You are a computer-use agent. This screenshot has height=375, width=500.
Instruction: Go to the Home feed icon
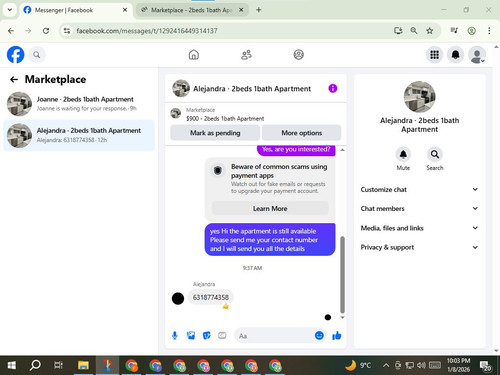click(194, 55)
